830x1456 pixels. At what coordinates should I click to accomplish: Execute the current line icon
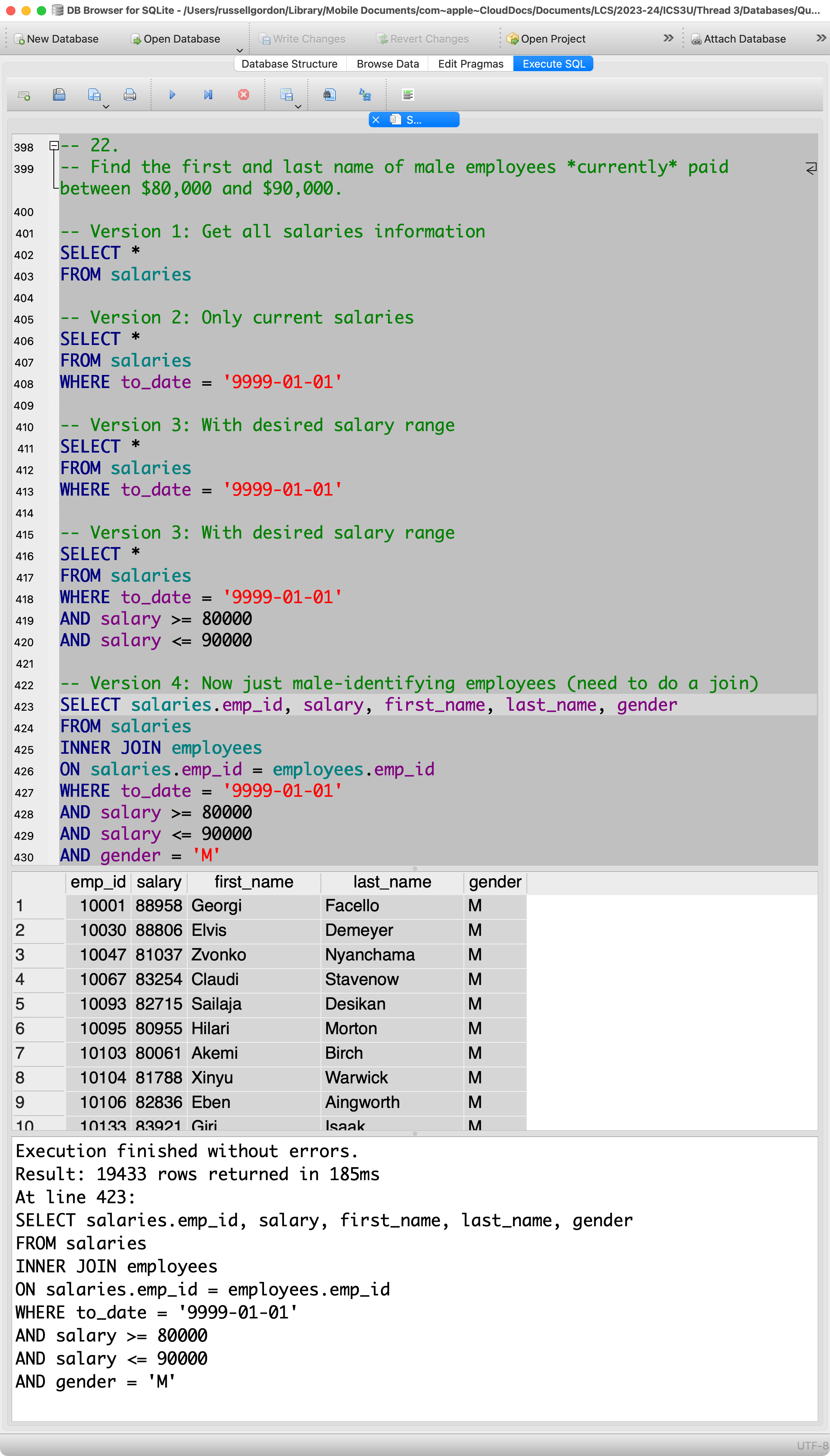click(x=208, y=95)
